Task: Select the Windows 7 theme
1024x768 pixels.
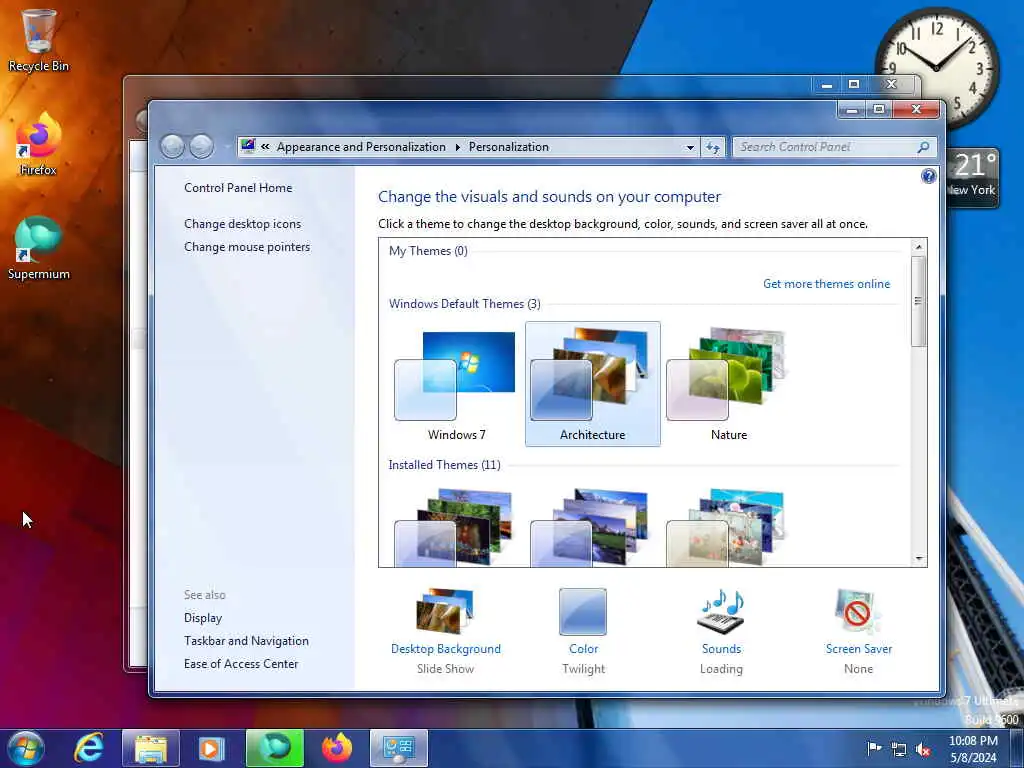Action: pos(456,384)
